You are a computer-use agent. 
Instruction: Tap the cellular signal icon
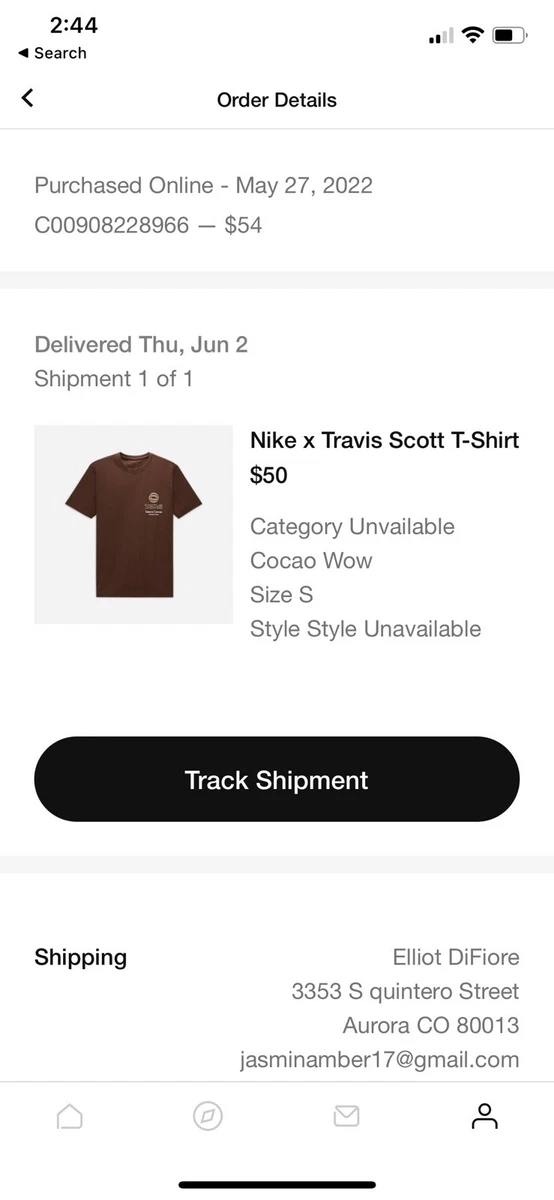440,36
